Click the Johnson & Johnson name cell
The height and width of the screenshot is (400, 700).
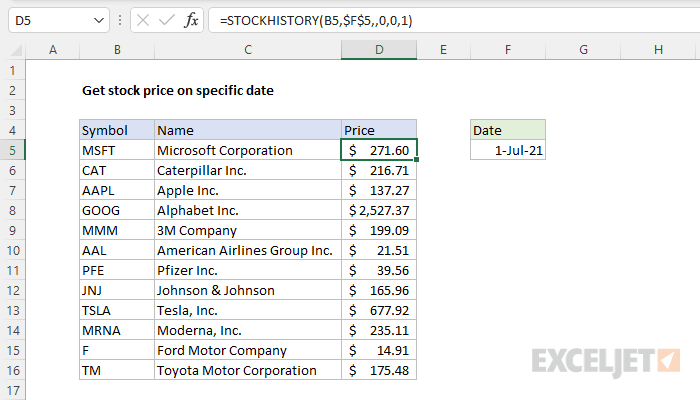coord(248,290)
